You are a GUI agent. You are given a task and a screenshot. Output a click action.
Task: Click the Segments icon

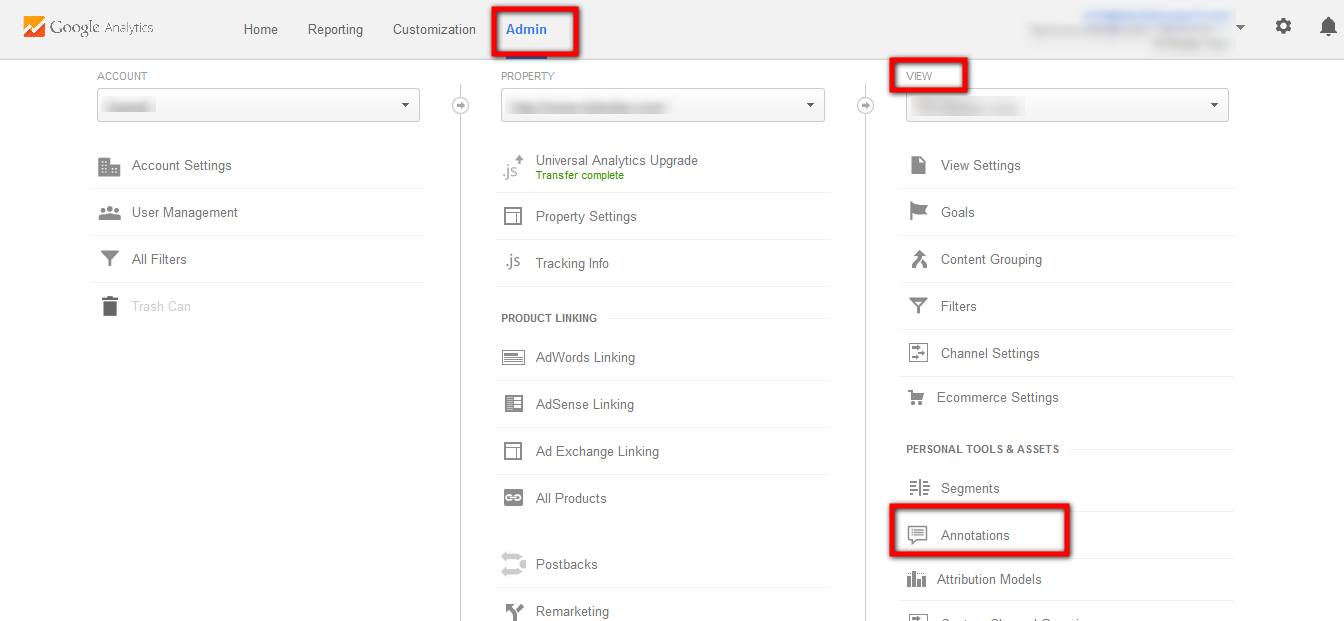point(919,488)
